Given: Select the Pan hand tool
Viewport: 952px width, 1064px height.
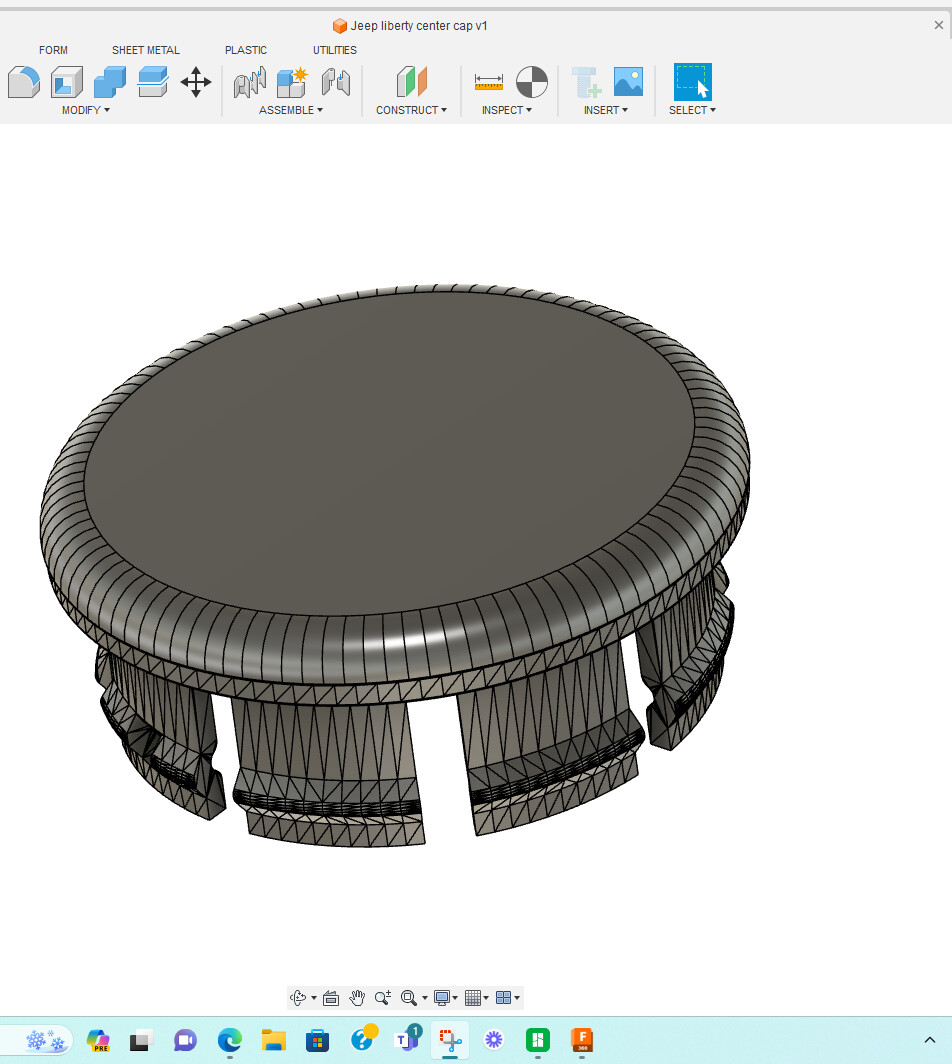Looking at the screenshot, I should [x=357, y=998].
